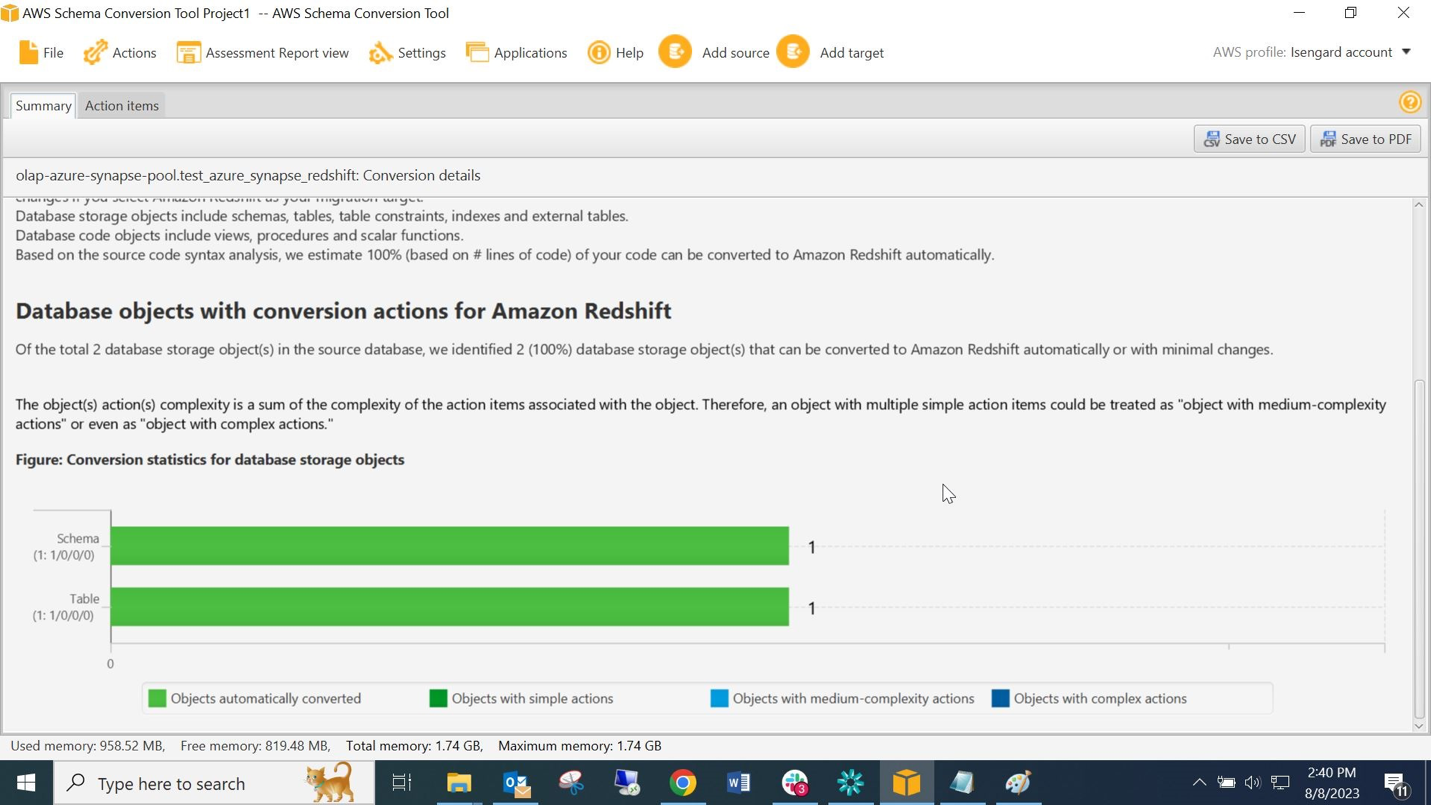
Task: Click the 'Figure: Conversion statistics' caption
Action: click(210, 460)
